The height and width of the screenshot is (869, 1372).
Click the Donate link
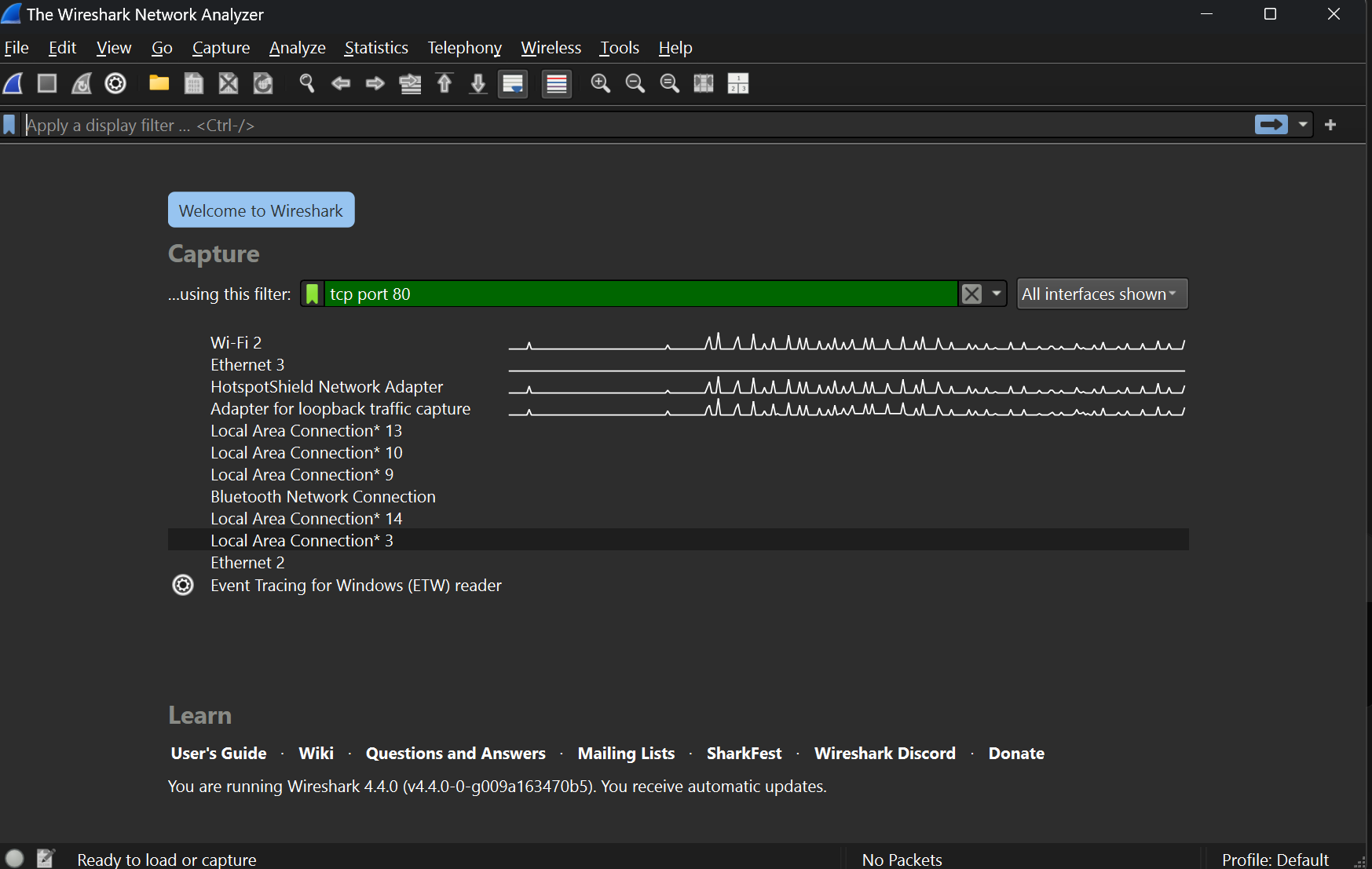(1016, 754)
